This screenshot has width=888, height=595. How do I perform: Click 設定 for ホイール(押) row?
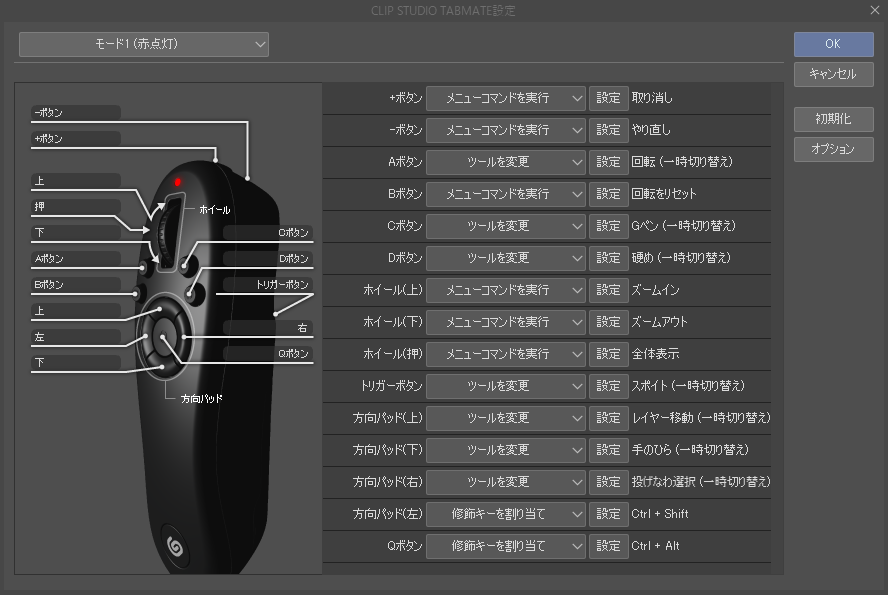click(x=608, y=354)
